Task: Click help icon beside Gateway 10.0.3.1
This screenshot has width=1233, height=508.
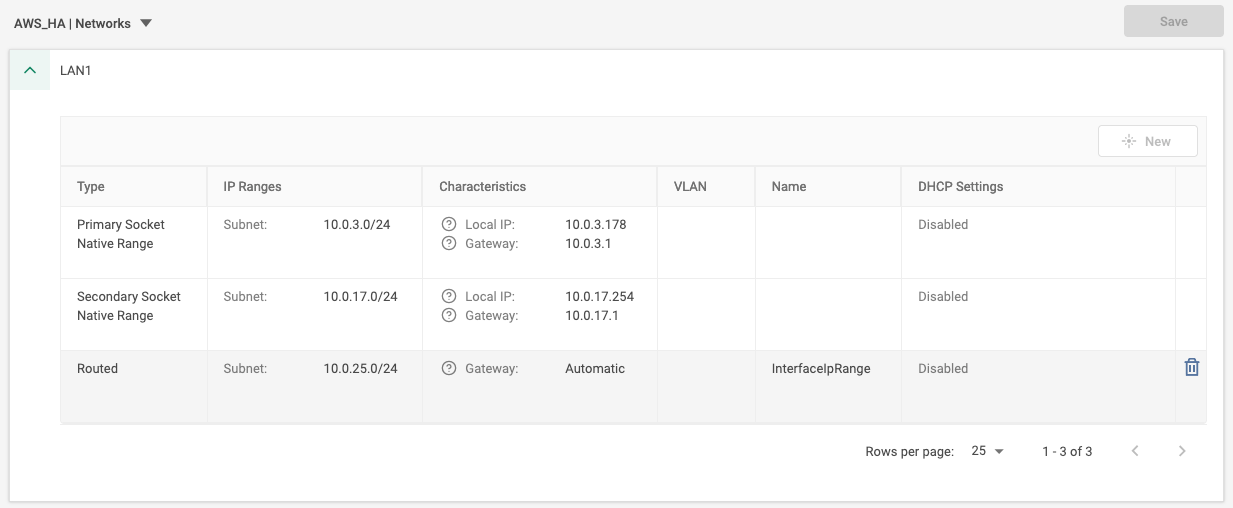Action: coord(449,244)
